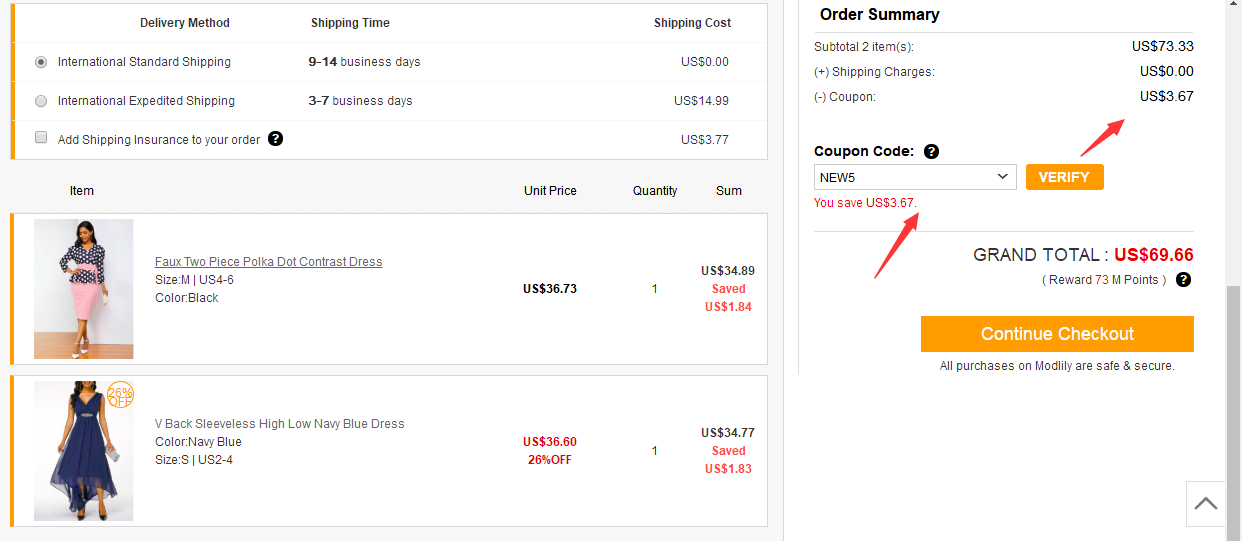The image size is (1242, 541).
Task: Click the Coupon Code help icon
Action: pyautogui.click(x=931, y=152)
